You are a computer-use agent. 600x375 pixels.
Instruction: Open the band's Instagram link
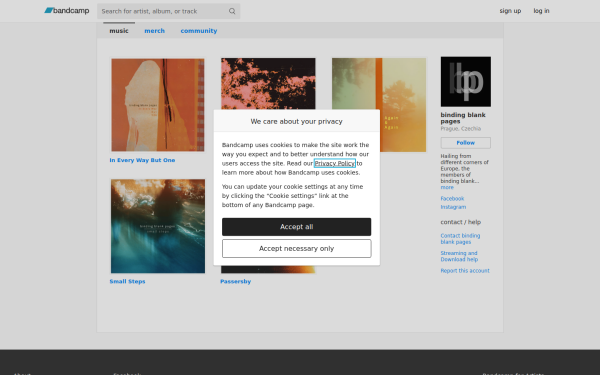tap(453, 207)
